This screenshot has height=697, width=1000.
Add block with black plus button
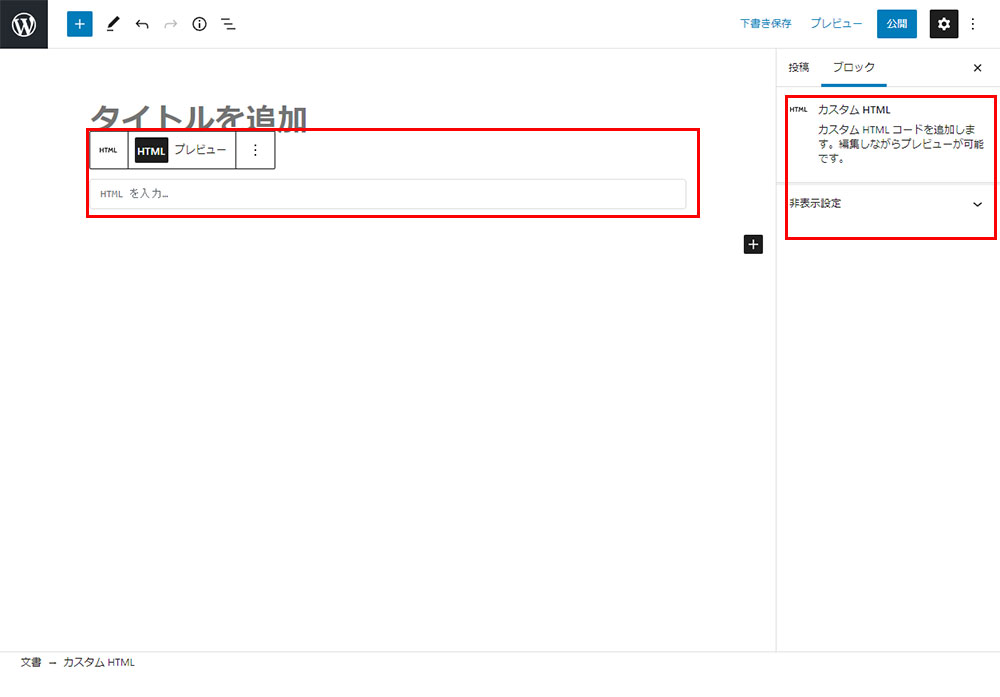753,244
